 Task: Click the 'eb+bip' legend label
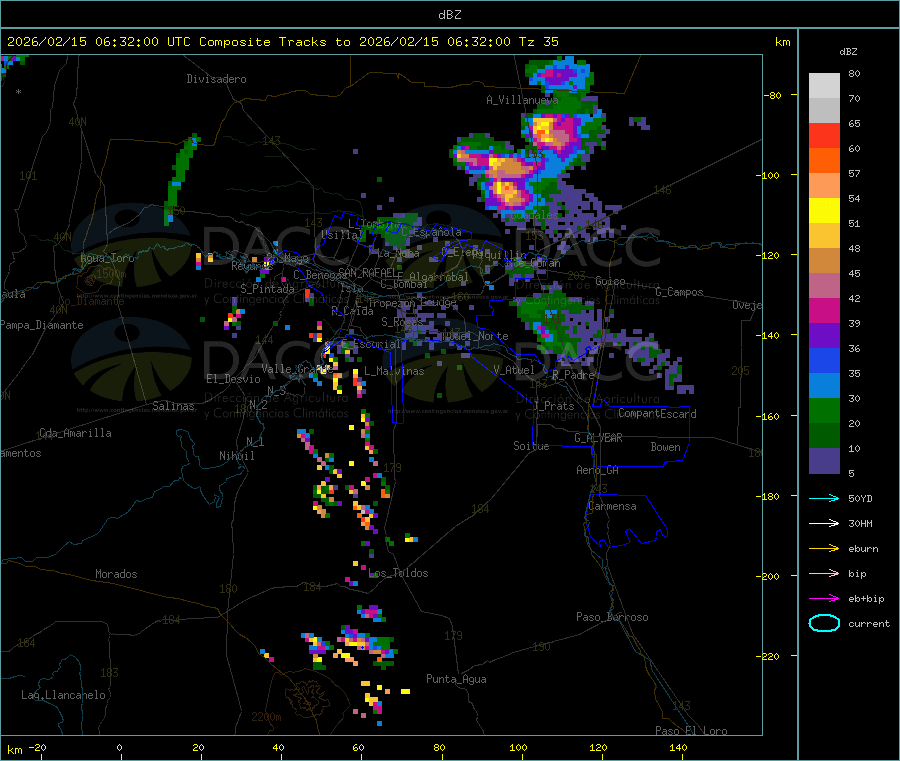pos(866,599)
